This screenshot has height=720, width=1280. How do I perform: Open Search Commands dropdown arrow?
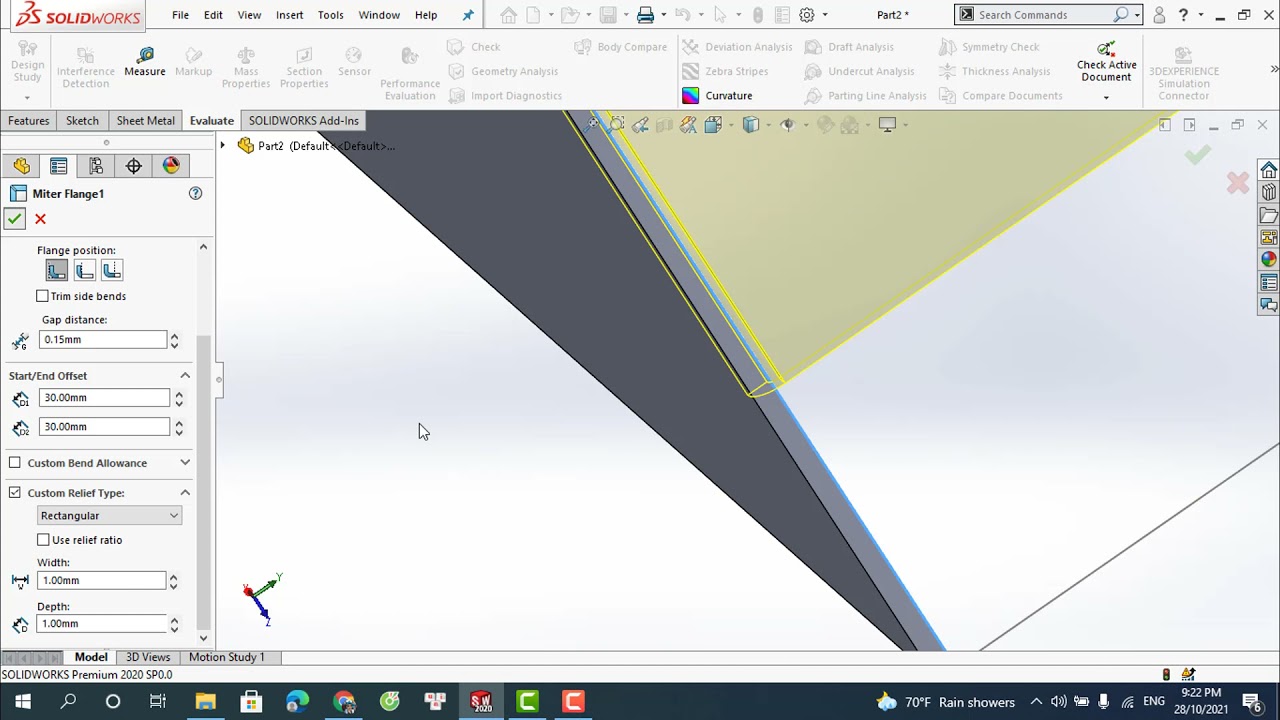click(x=1137, y=15)
